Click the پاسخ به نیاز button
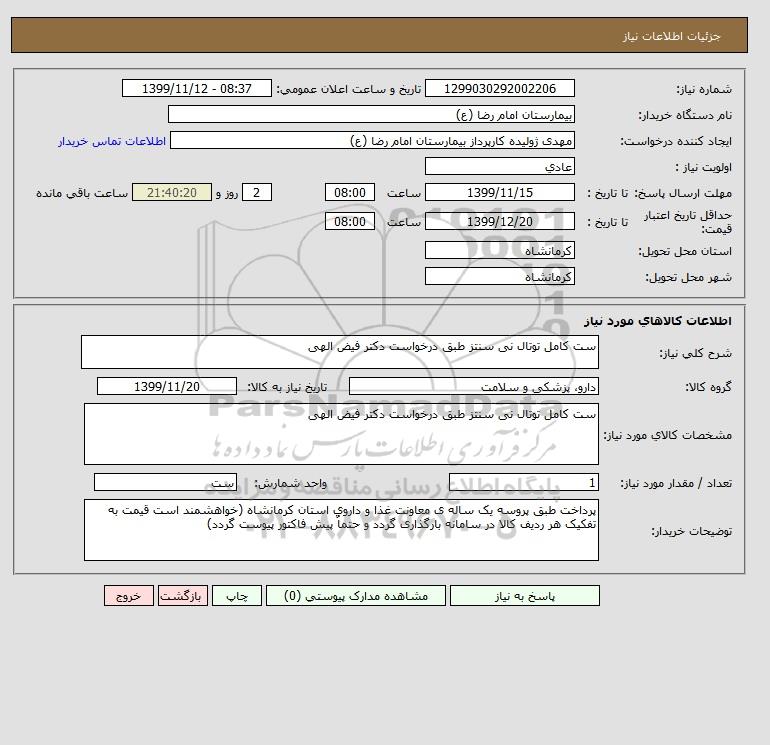Viewport: 770px width, 745px height. (524, 596)
